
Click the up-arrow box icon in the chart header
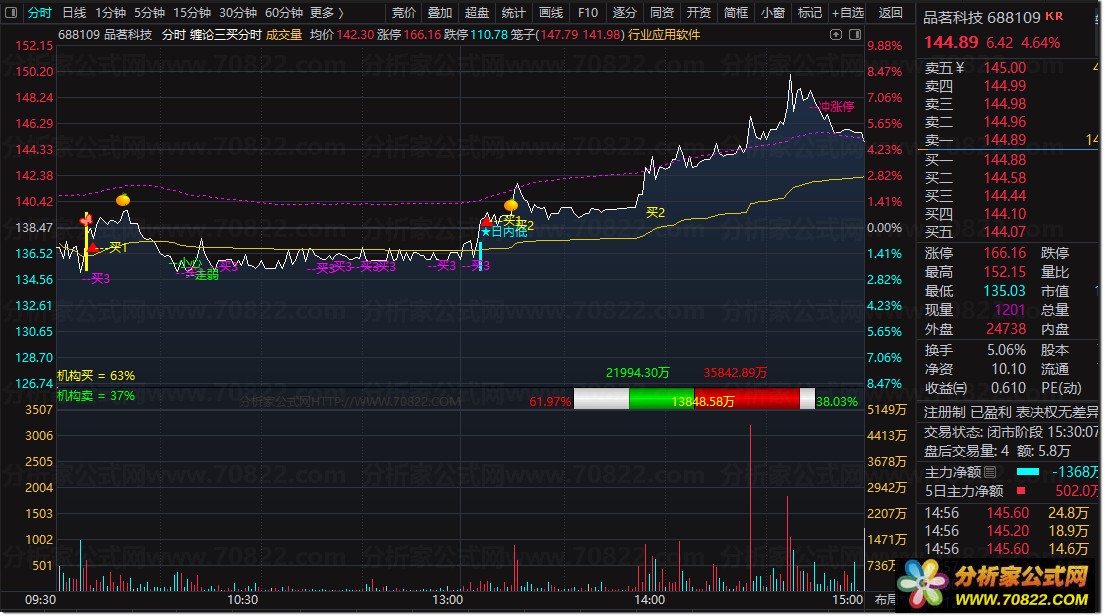coord(836,35)
